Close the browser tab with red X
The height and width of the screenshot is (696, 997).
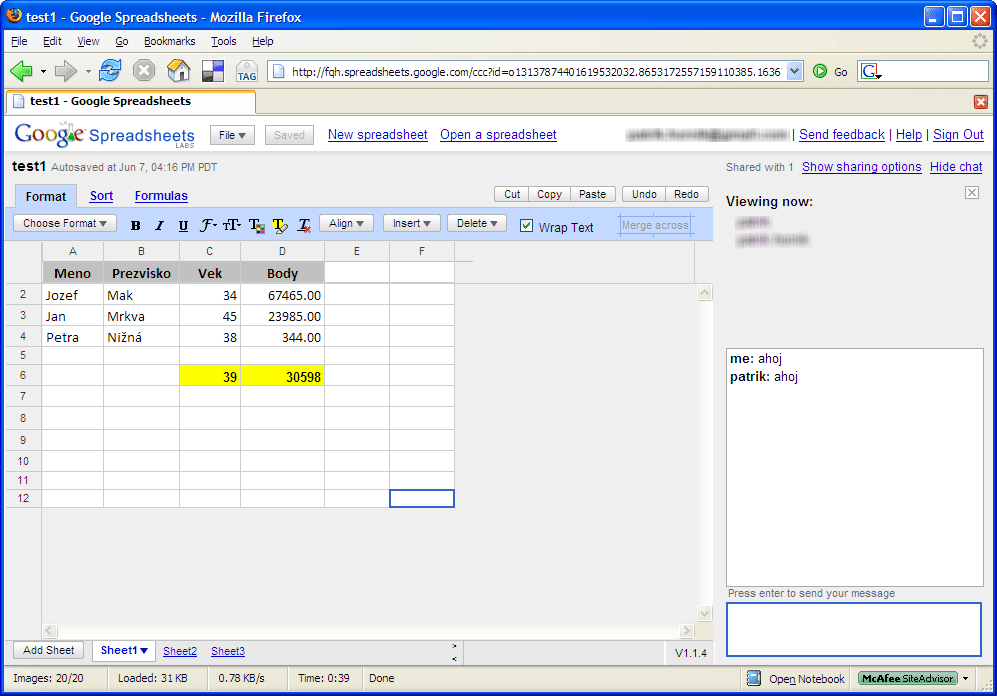[x=980, y=102]
